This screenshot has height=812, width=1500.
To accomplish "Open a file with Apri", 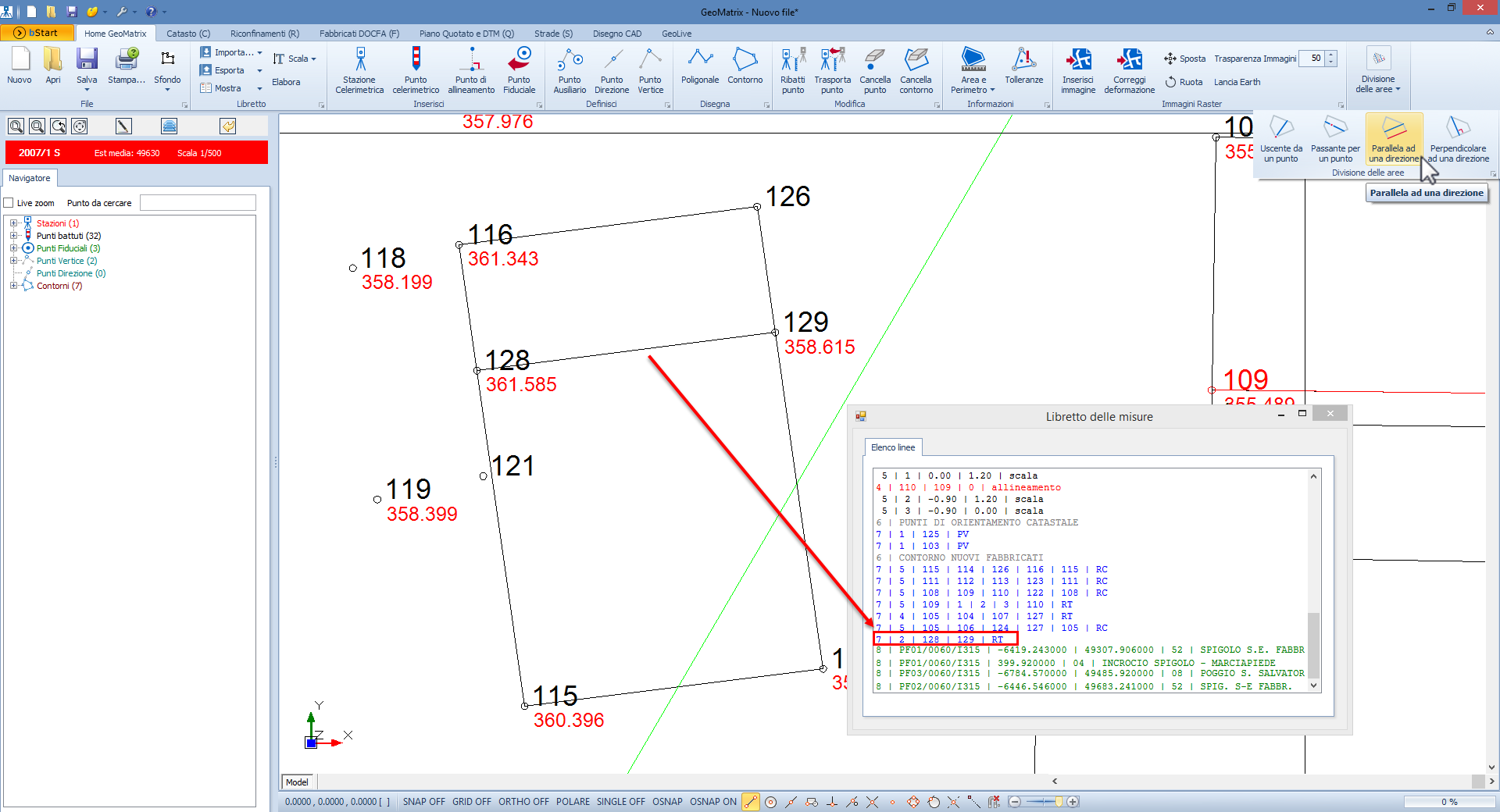I will [x=53, y=65].
